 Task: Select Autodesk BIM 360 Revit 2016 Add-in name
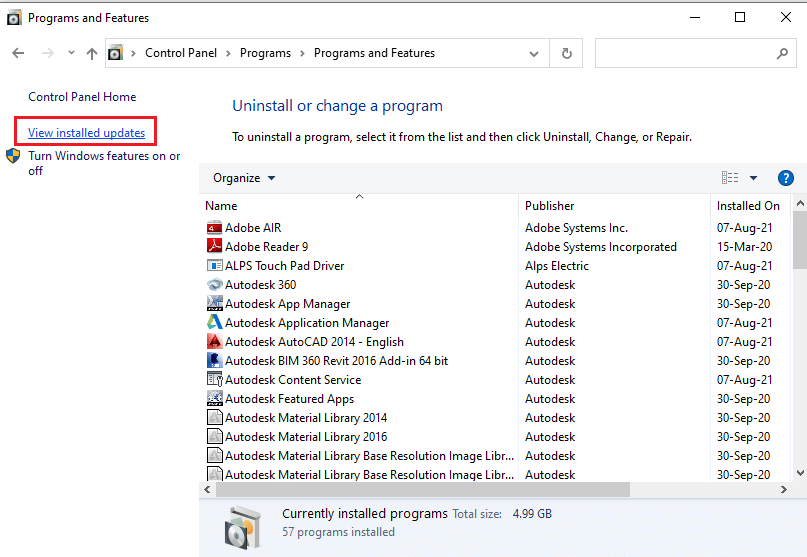click(x=336, y=361)
